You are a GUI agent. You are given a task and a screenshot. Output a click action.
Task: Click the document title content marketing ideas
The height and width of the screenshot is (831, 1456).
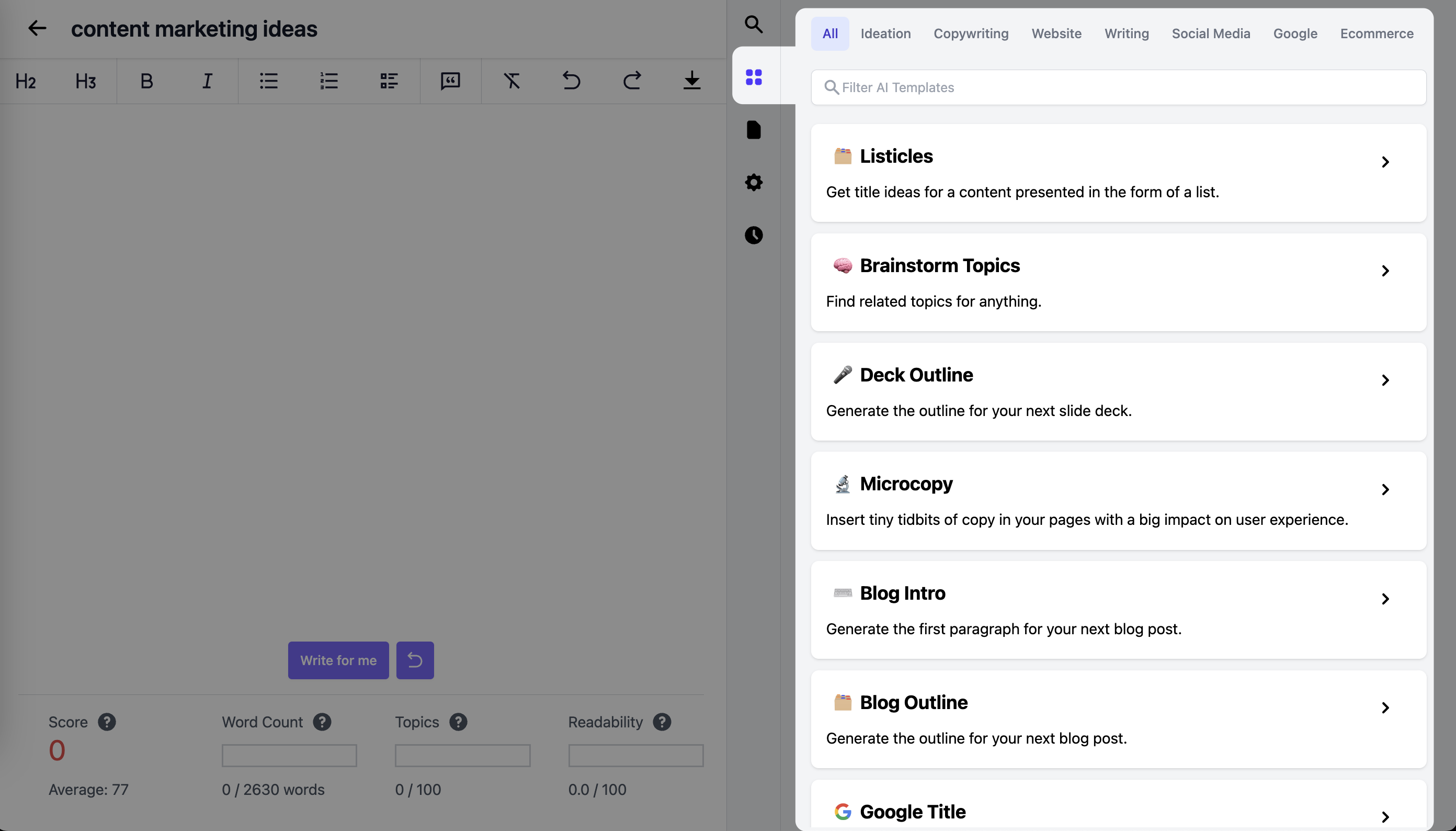coord(194,29)
